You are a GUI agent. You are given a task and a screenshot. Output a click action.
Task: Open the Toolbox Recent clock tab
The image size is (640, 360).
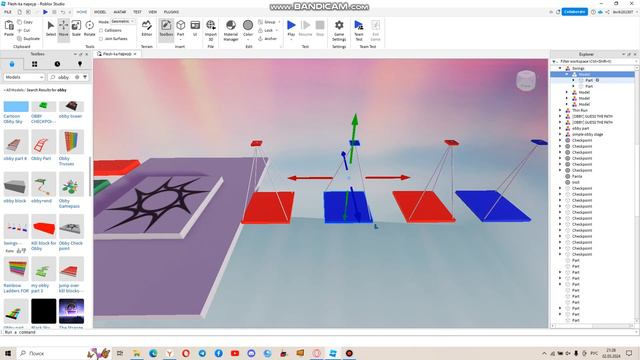click(x=57, y=64)
